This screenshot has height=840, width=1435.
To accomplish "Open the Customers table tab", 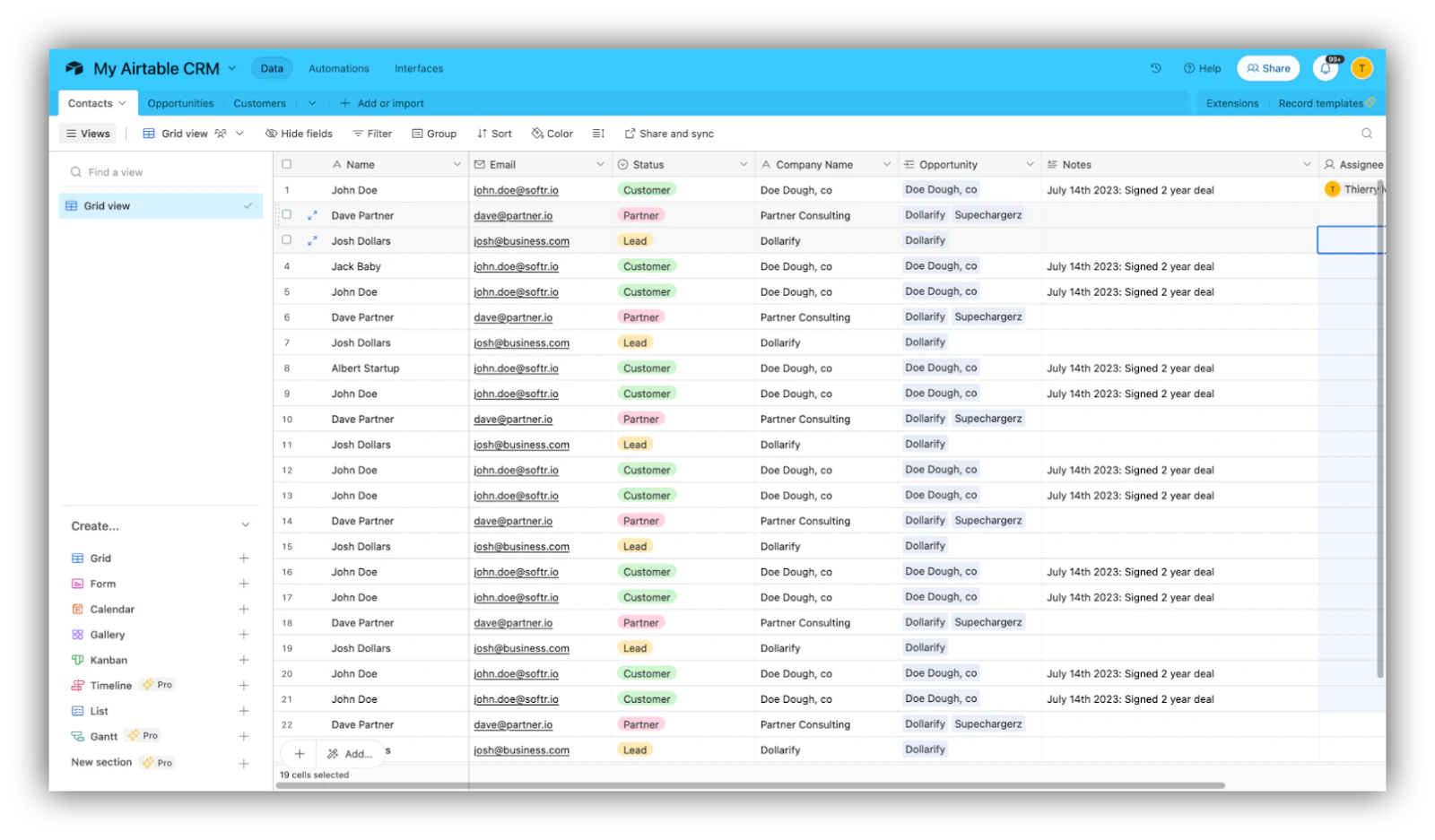I will coord(259,103).
